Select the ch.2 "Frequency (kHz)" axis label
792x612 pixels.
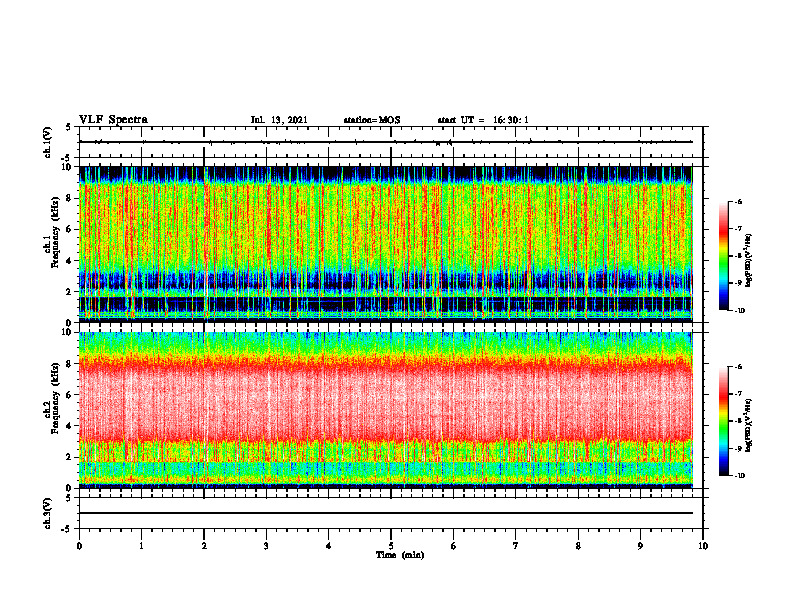pos(55,398)
